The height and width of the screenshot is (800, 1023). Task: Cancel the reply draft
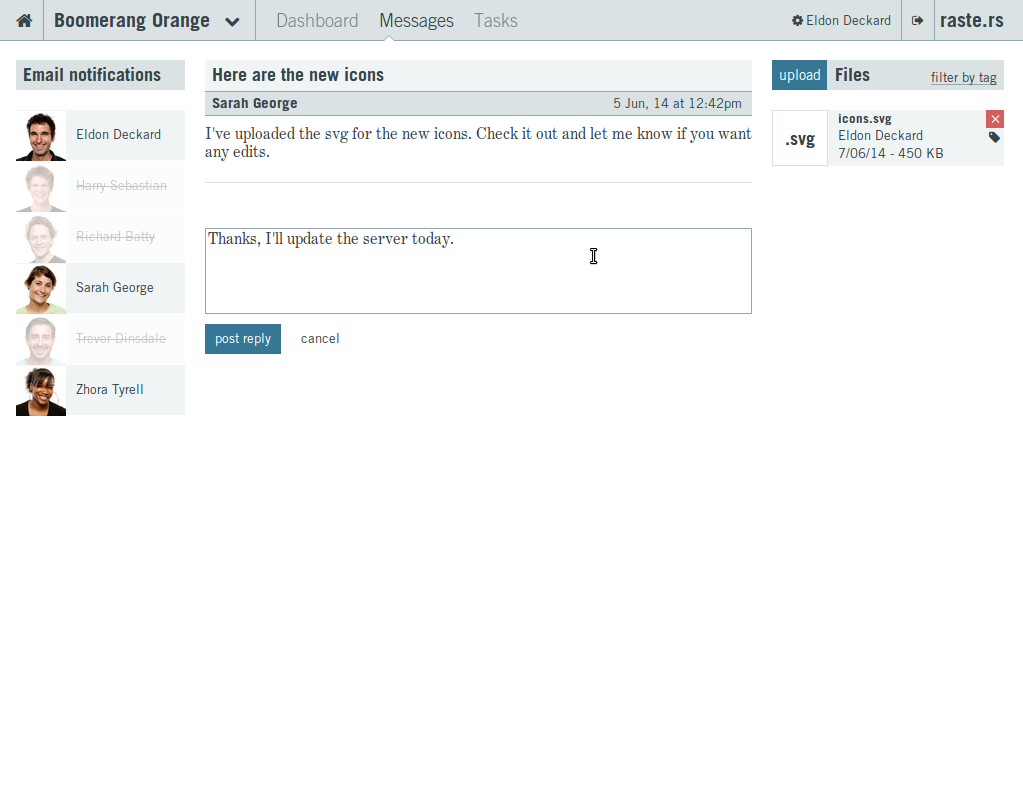click(x=320, y=339)
